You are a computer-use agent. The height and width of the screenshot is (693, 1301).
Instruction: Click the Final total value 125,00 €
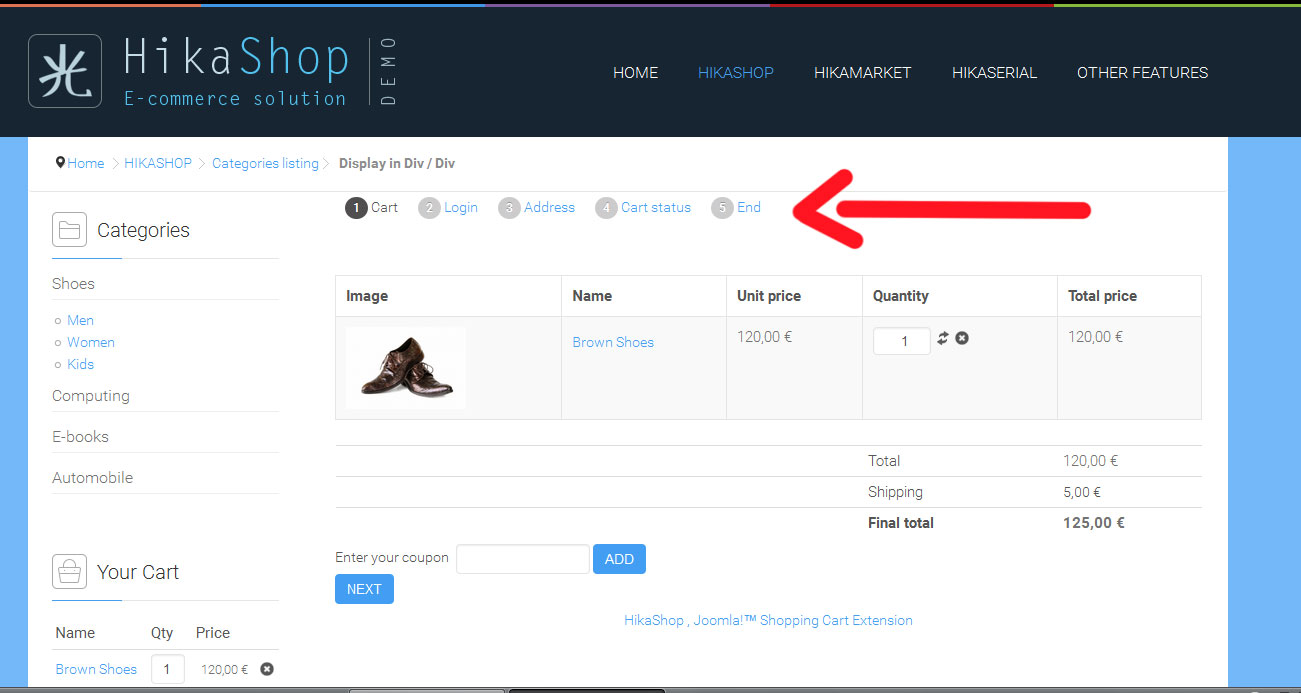[x=1094, y=522]
